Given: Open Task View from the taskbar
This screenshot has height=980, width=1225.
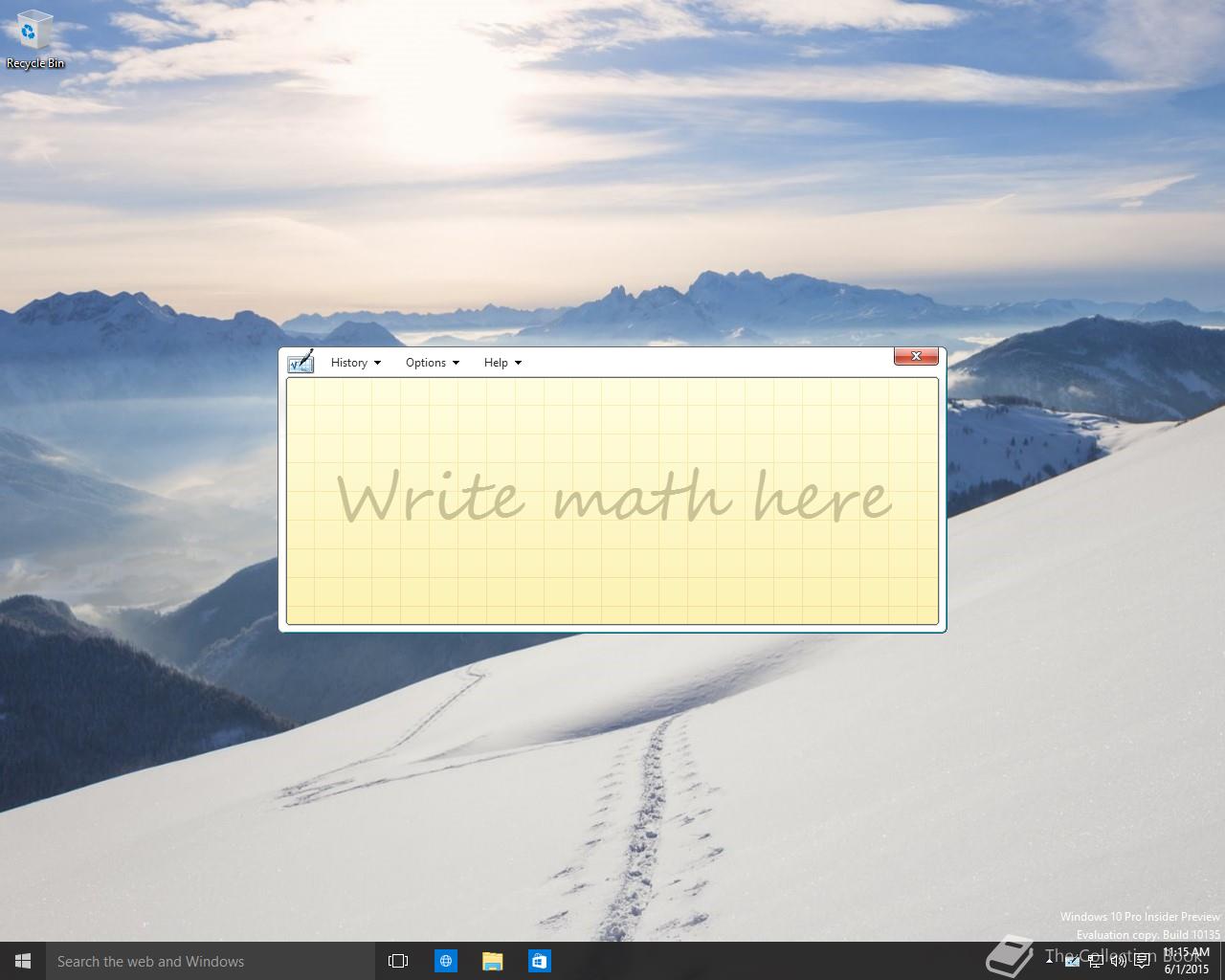Looking at the screenshot, I should [398, 961].
